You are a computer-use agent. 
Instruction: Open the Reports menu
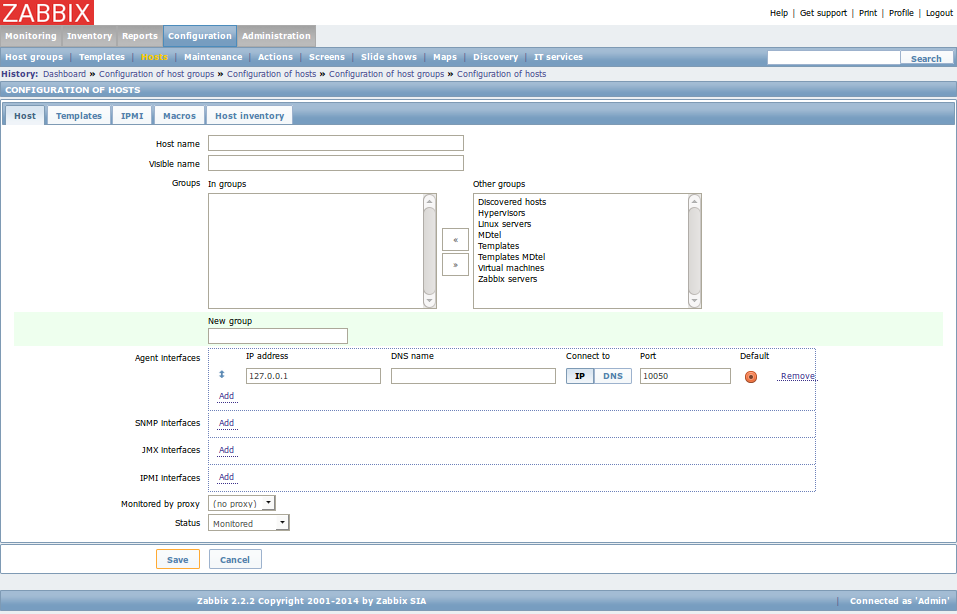click(x=140, y=36)
